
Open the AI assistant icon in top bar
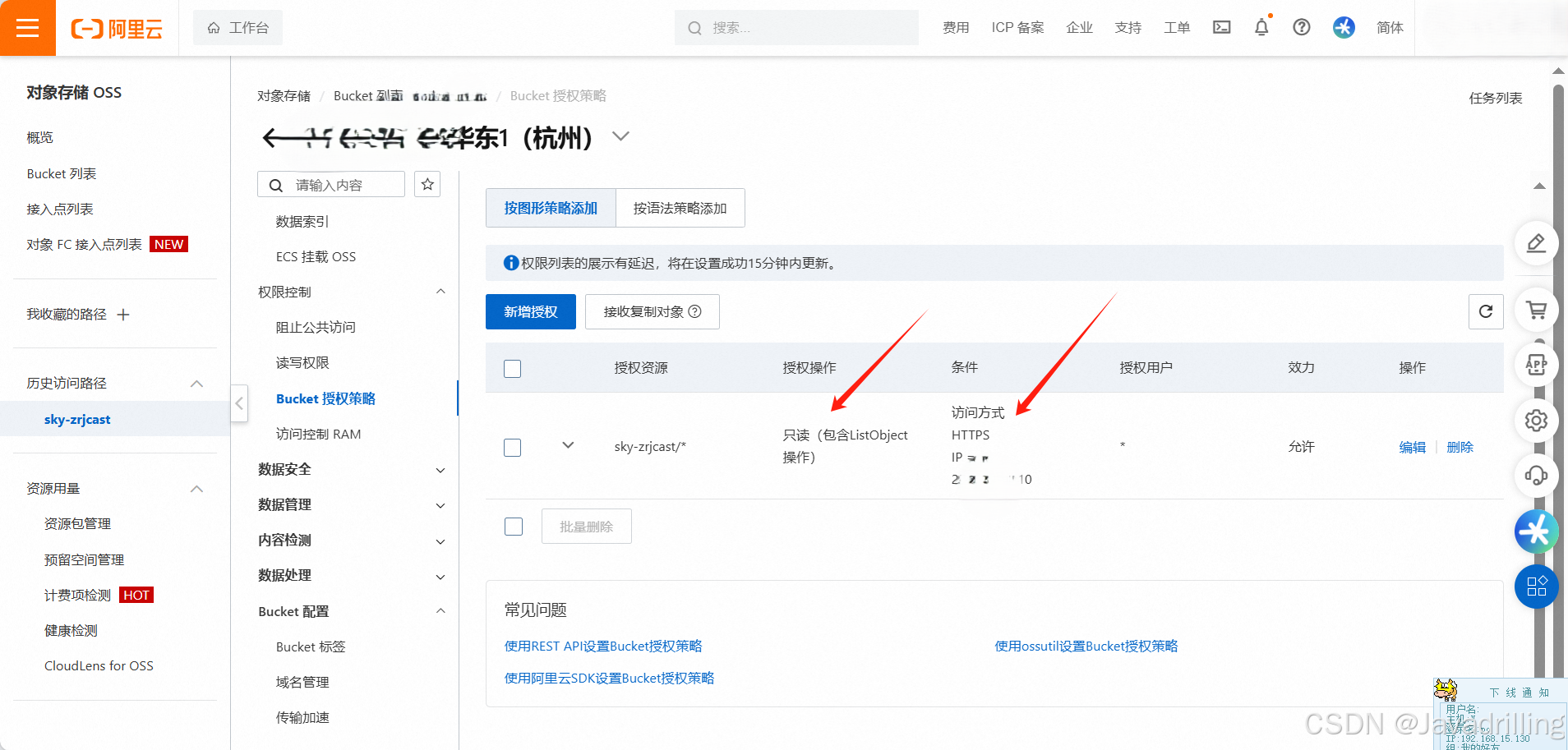click(x=1344, y=27)
